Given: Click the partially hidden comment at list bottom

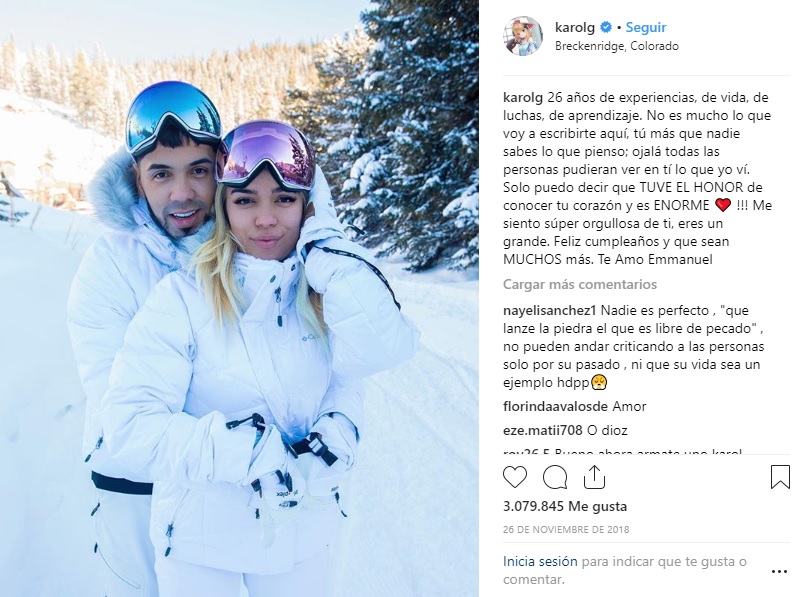Looking at the screenshot, I should point(622,451).
